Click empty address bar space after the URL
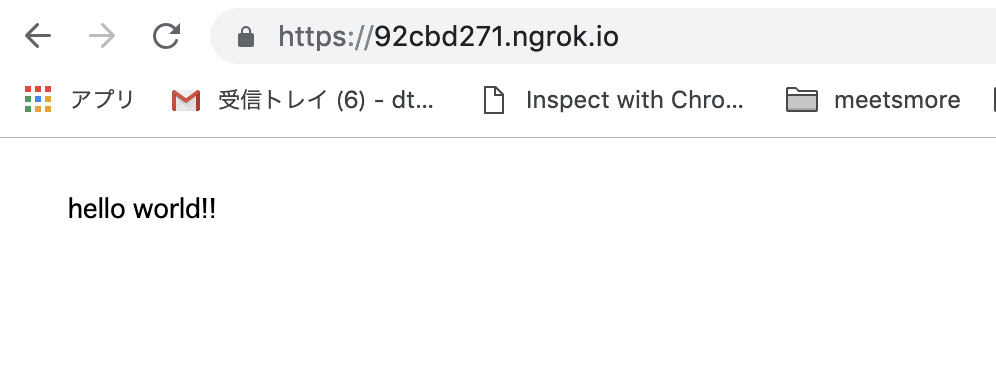This screenshot has width=996, height=378. tap(807, 36)
